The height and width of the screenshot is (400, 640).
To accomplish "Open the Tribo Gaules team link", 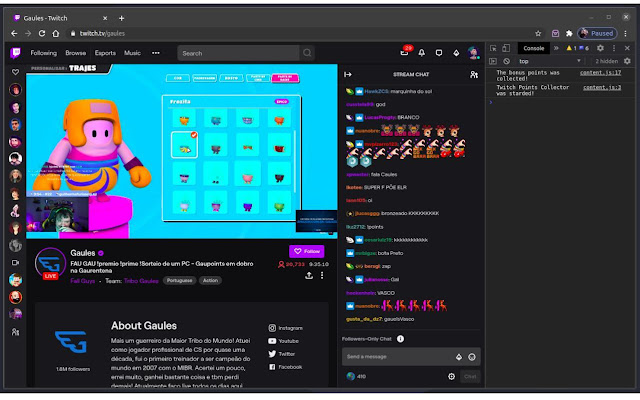I will [141, 281].
